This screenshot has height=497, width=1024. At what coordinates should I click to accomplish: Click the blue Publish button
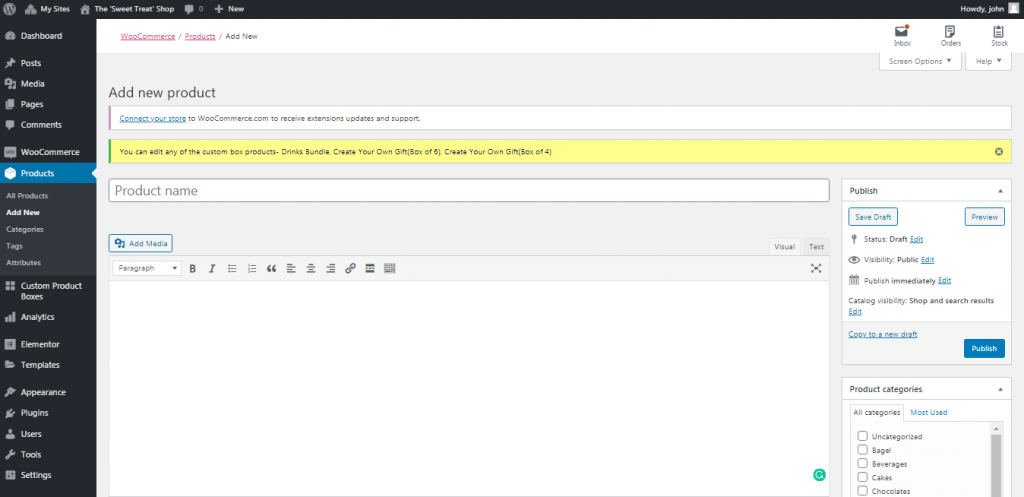click(984, 349)
